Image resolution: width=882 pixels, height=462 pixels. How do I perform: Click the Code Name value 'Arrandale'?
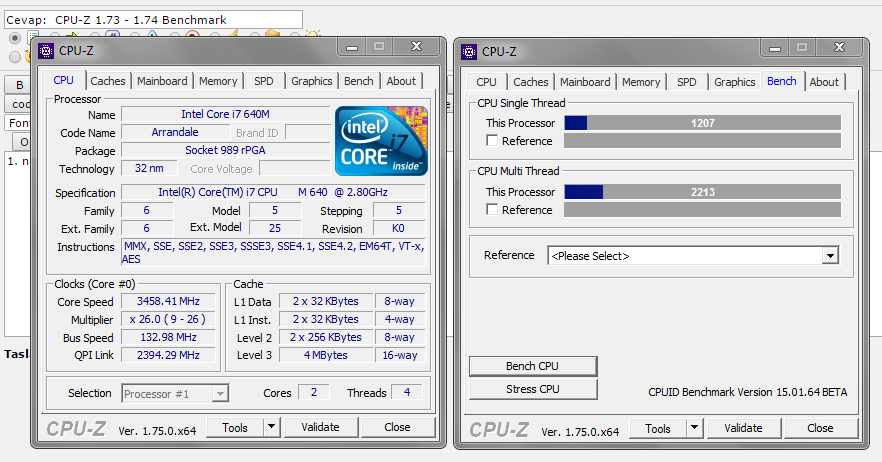point(175,132)
